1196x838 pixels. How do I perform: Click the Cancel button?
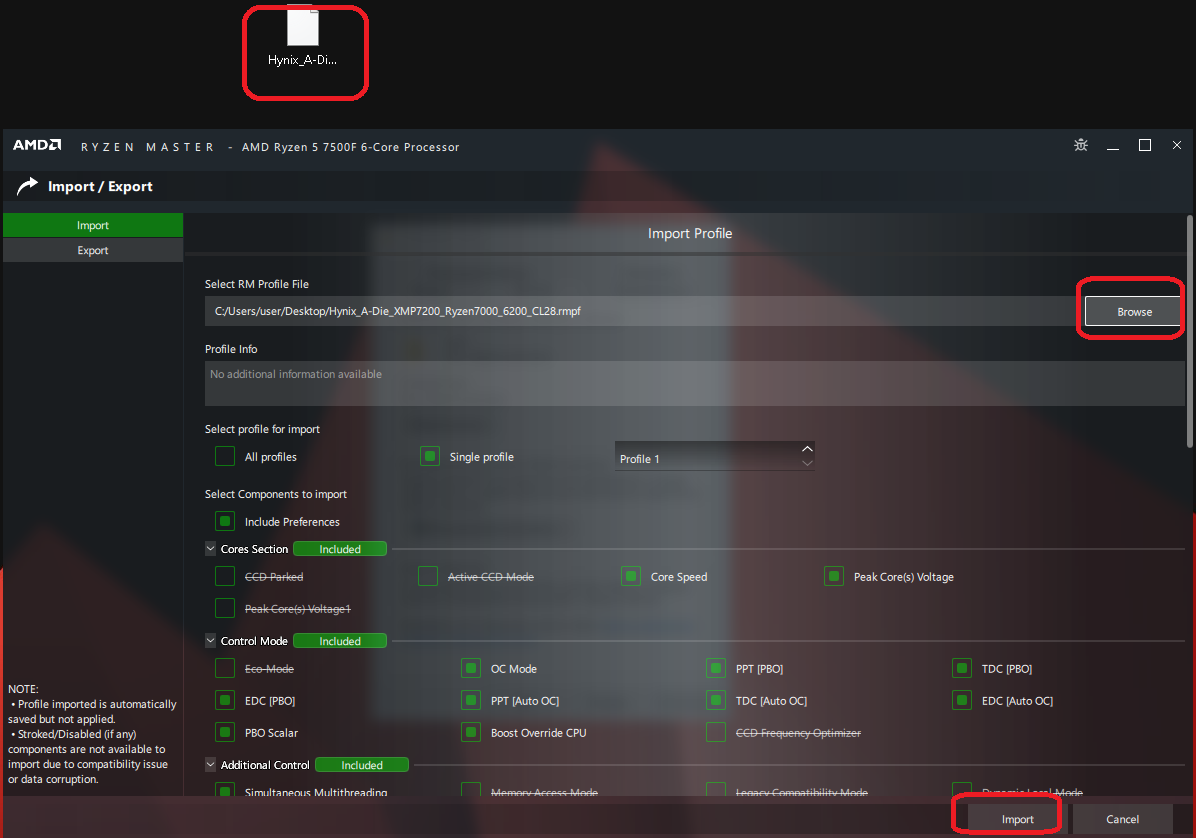pyautogui.click(x=1122, y=819)
